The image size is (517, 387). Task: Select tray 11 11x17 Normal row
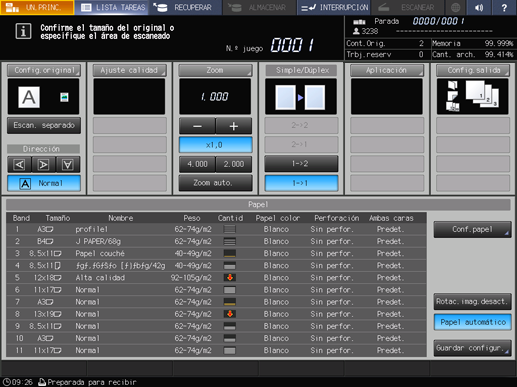tap(216, 350)
